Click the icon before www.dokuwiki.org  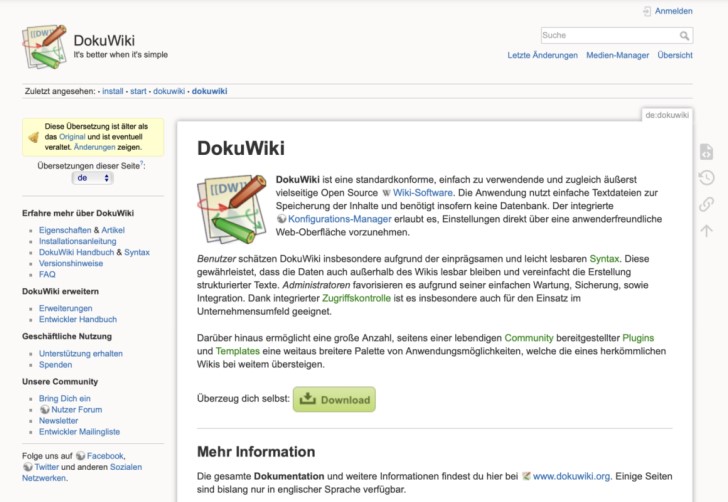tap(526, 476)
